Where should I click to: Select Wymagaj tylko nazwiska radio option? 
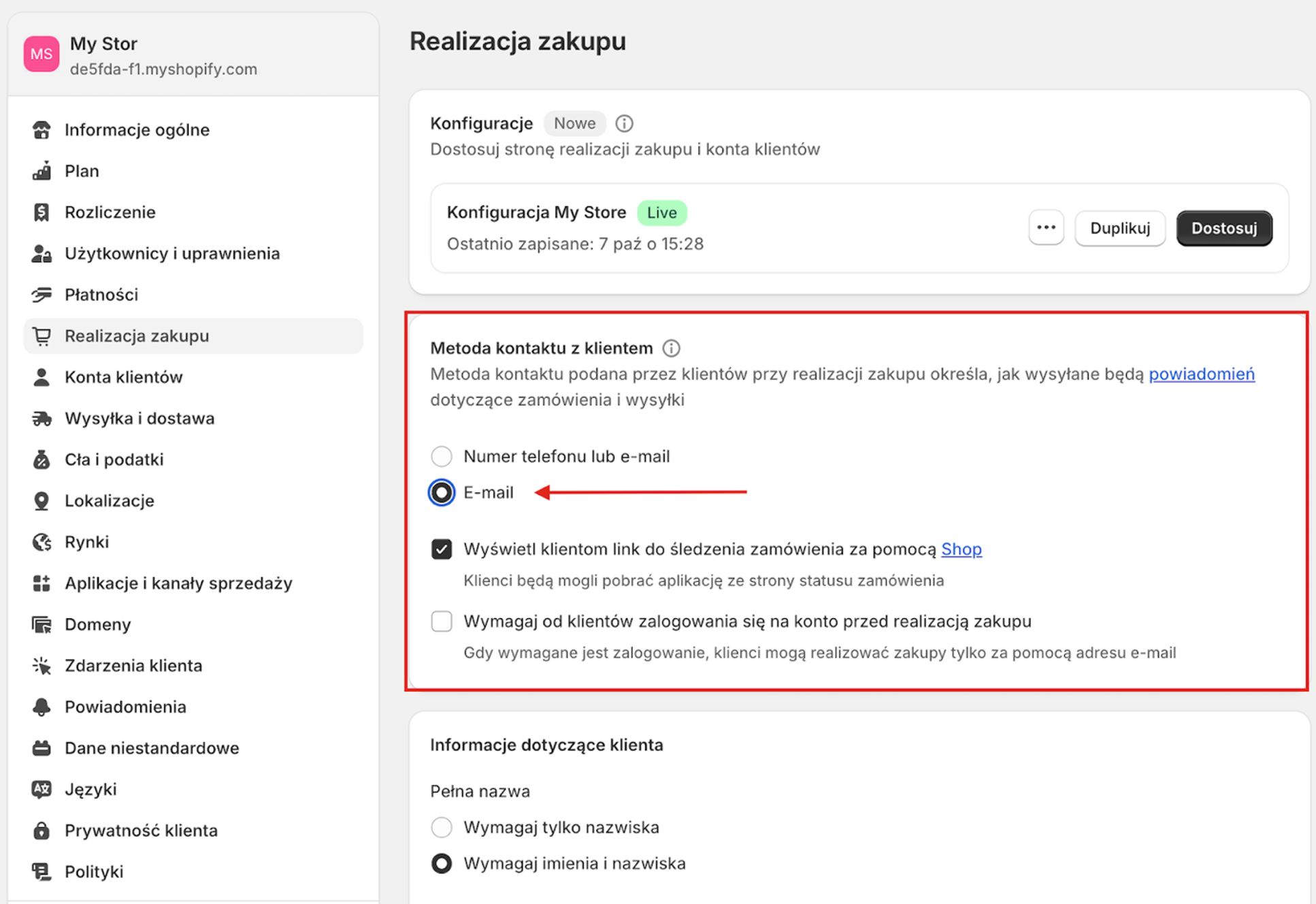(442, 828)
